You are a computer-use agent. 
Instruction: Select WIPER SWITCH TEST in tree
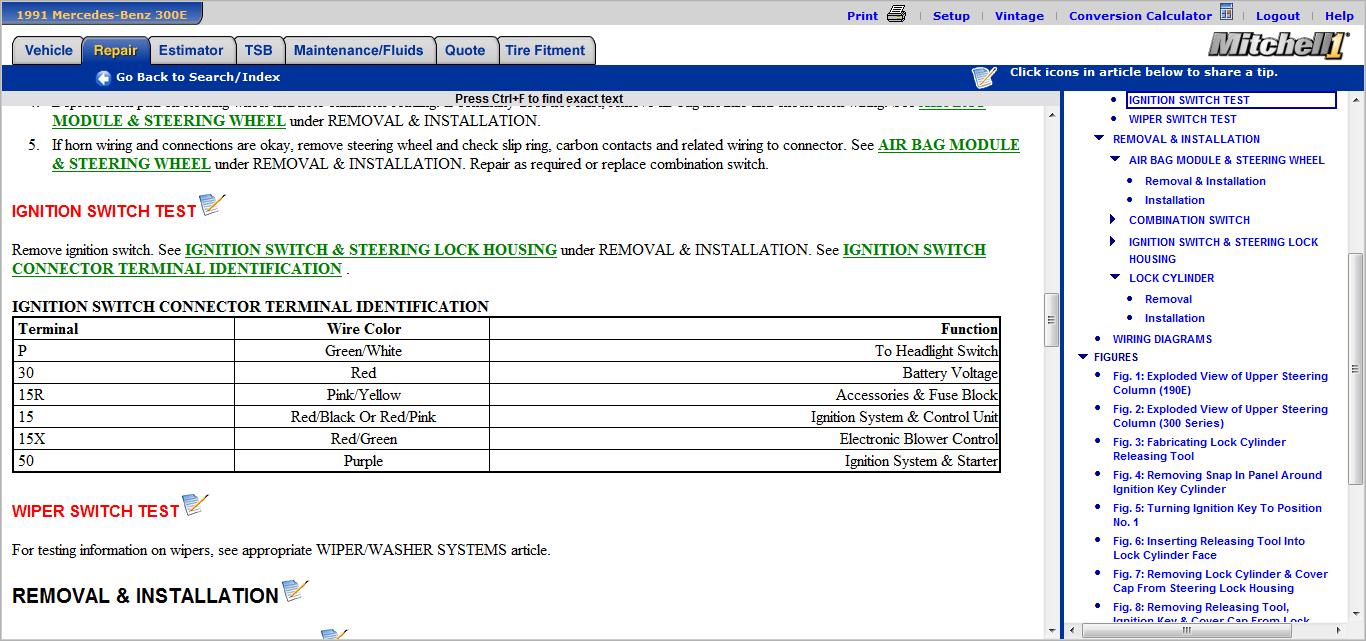[1182, 119]
